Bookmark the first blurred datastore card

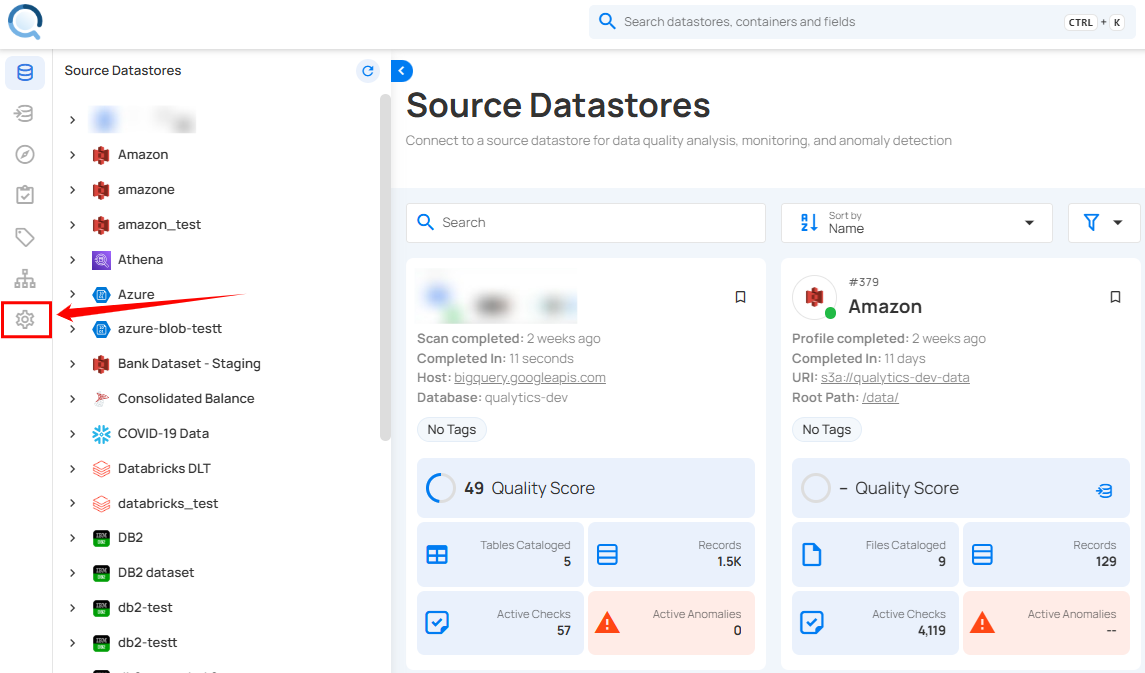[x=740, y=297]
